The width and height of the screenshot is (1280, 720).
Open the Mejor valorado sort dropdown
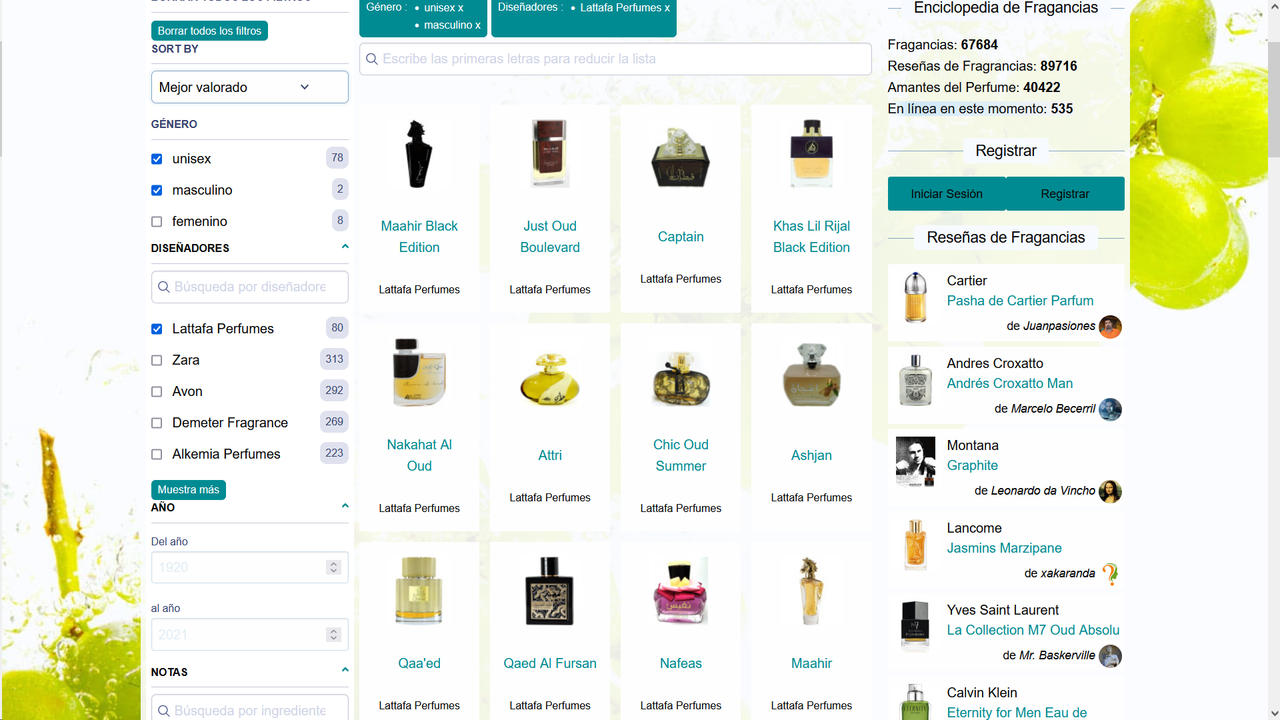250,87
